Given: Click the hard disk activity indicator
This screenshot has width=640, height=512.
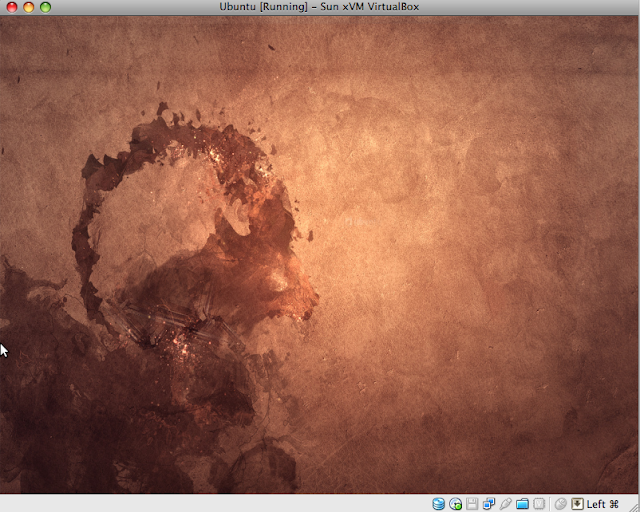Looking at the screenshot, I should click(439, 504).
